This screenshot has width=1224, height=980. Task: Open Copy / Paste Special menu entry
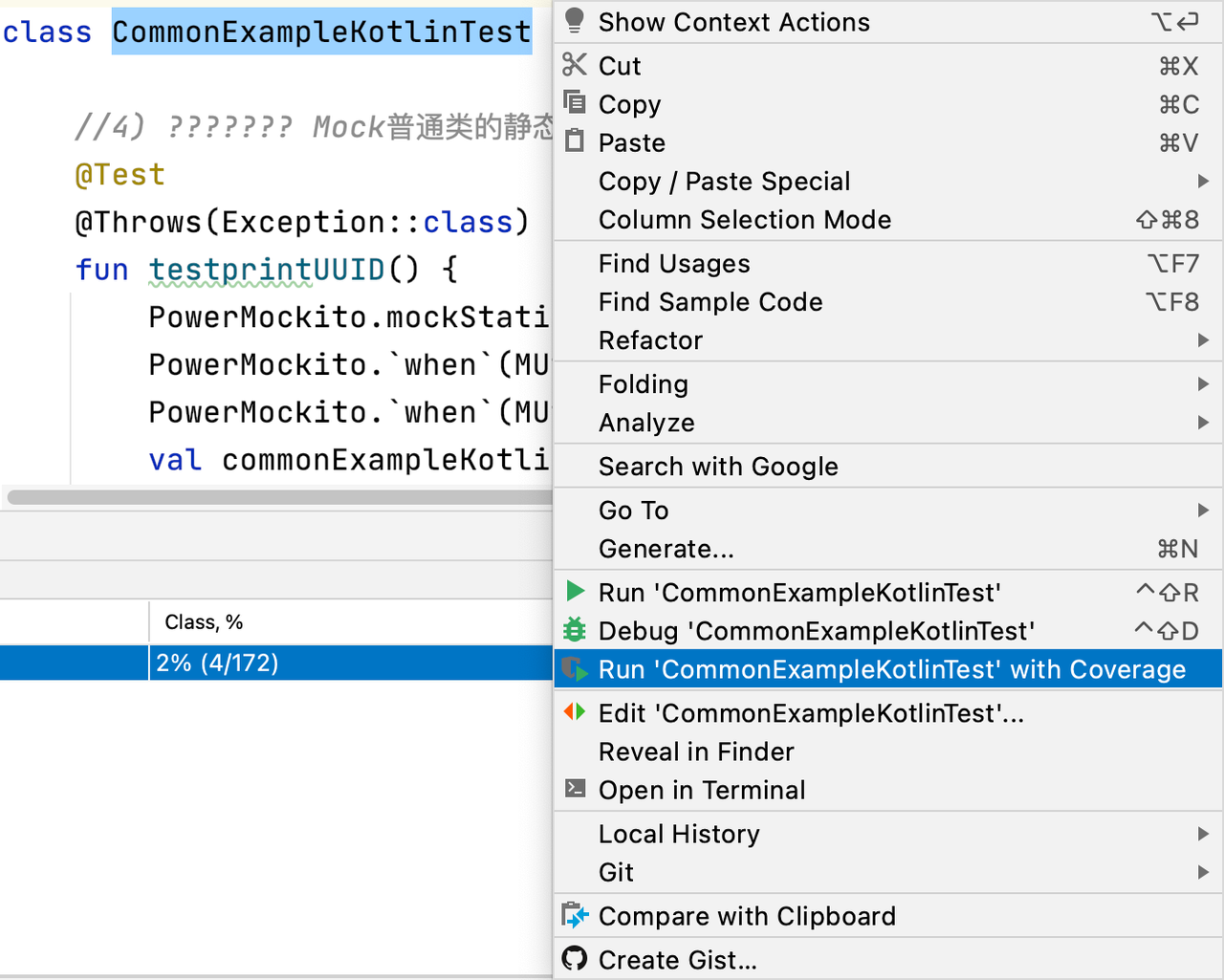point(887,181)
